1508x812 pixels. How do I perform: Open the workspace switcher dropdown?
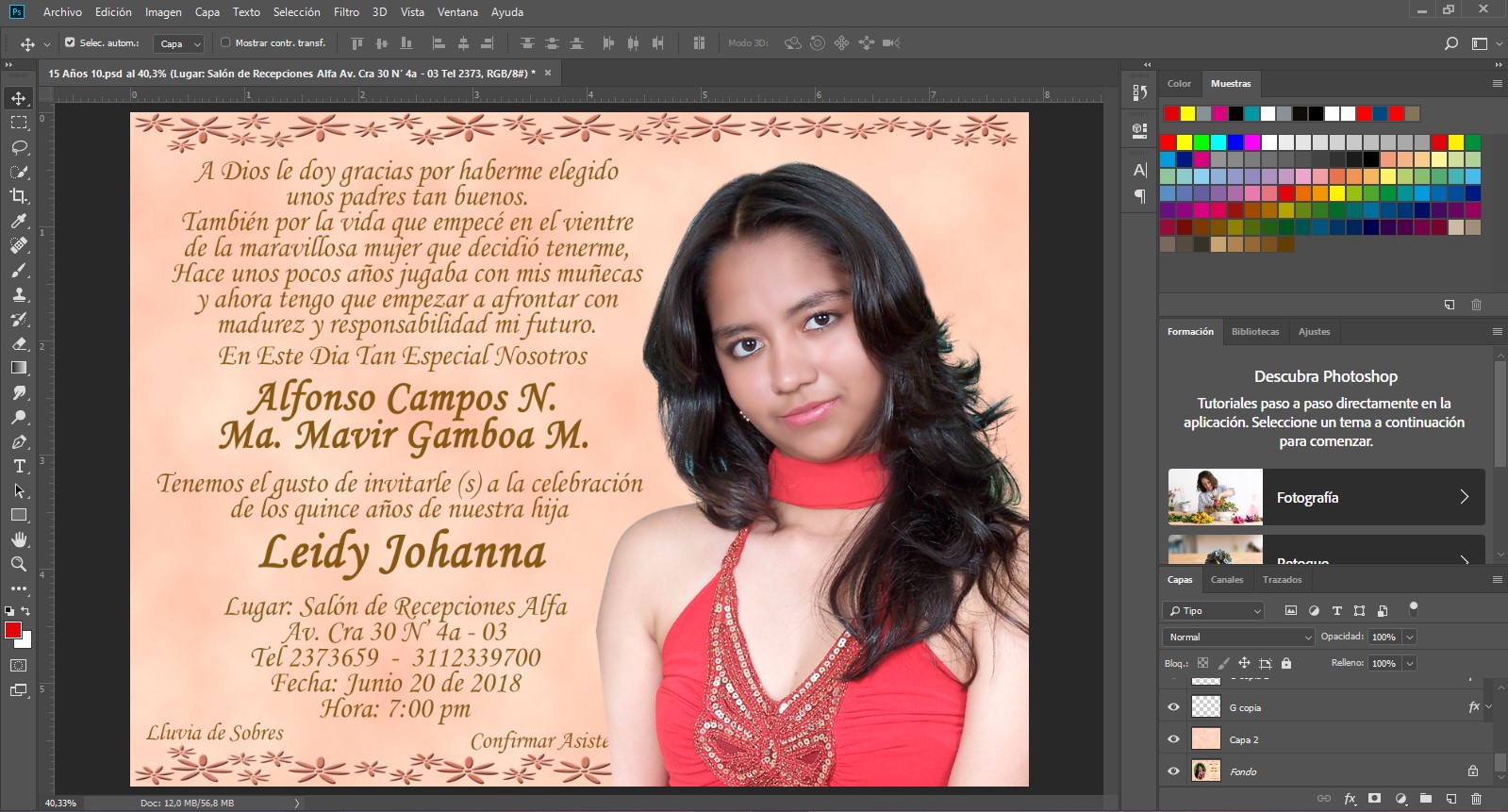click(x=1485, y=43)
